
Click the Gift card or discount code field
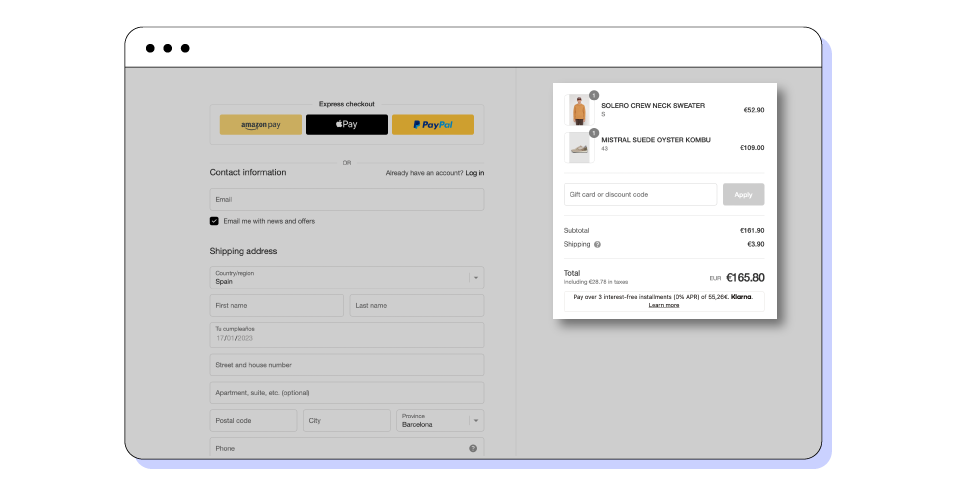coord(640,194)
